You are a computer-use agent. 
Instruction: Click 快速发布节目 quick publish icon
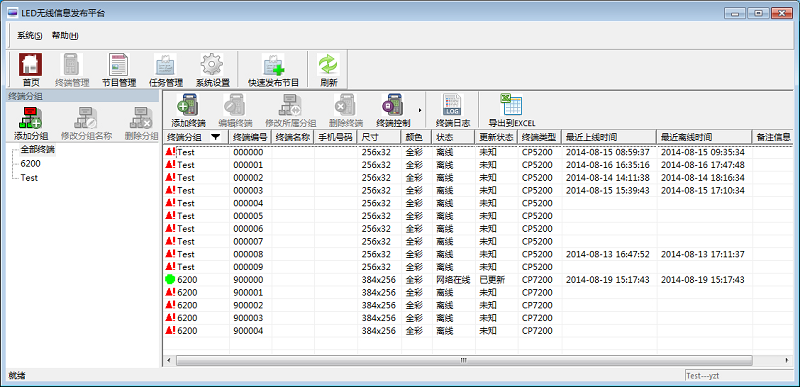pyautogui.click(x=273, y=65)
